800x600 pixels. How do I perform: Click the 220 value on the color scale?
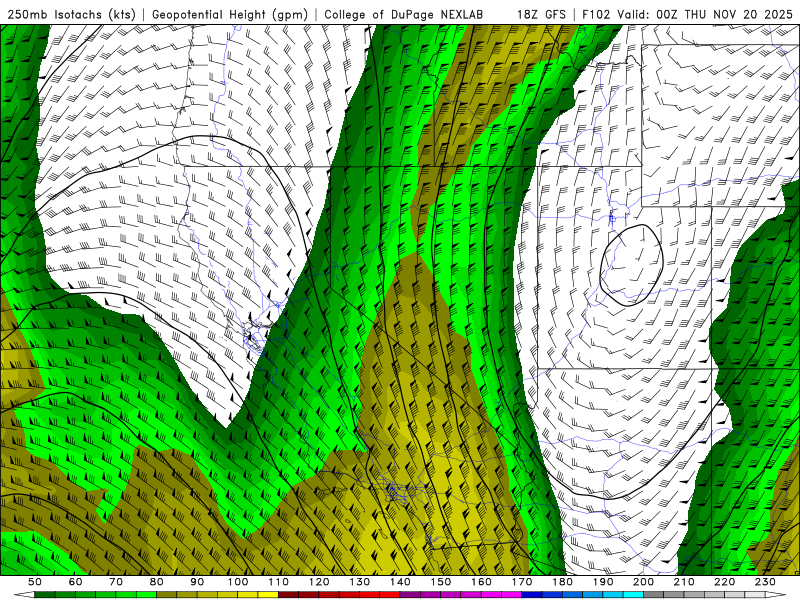point(724,582)
